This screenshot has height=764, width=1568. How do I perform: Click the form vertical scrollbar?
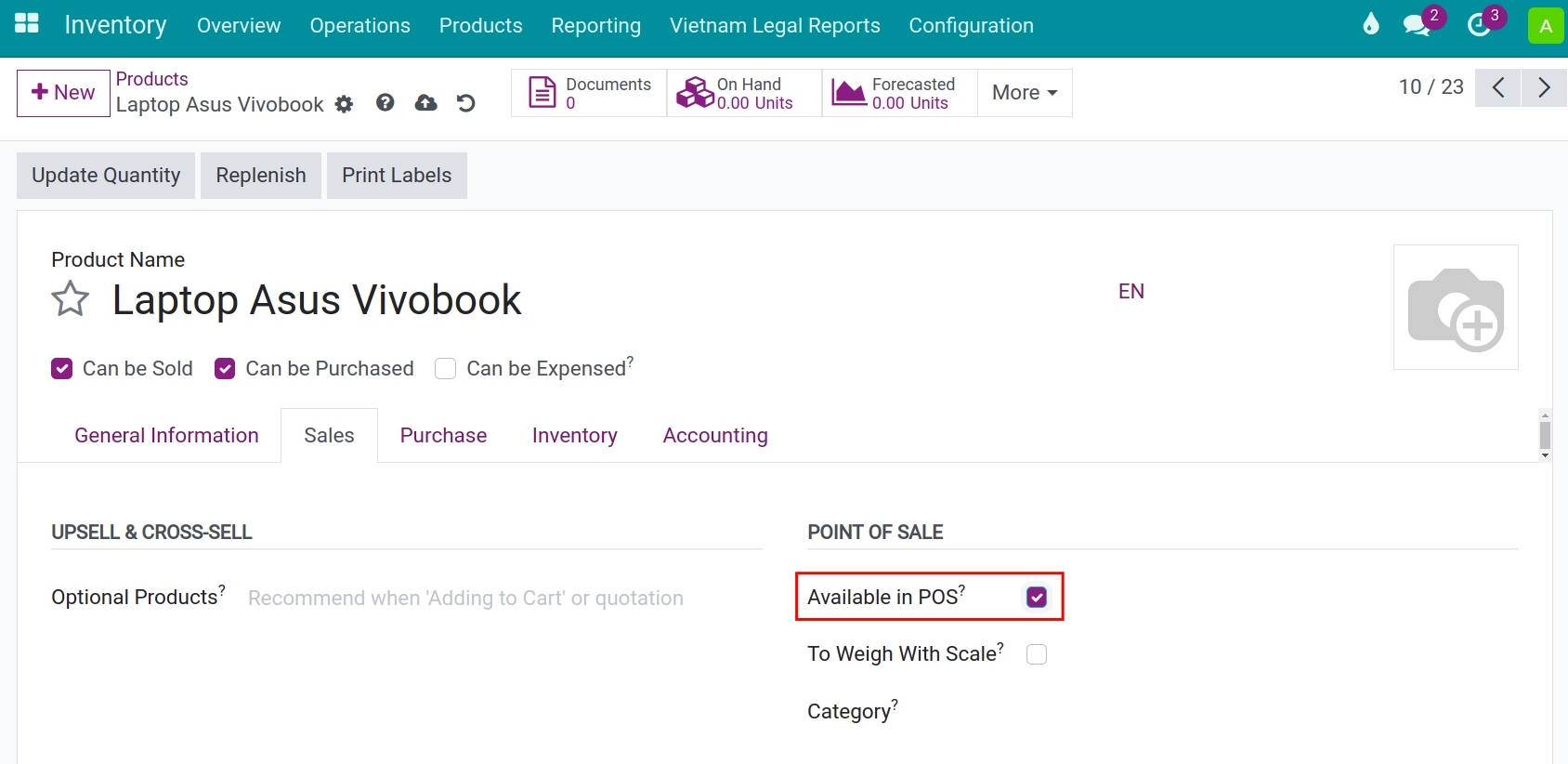click(x=1545, y=435)
